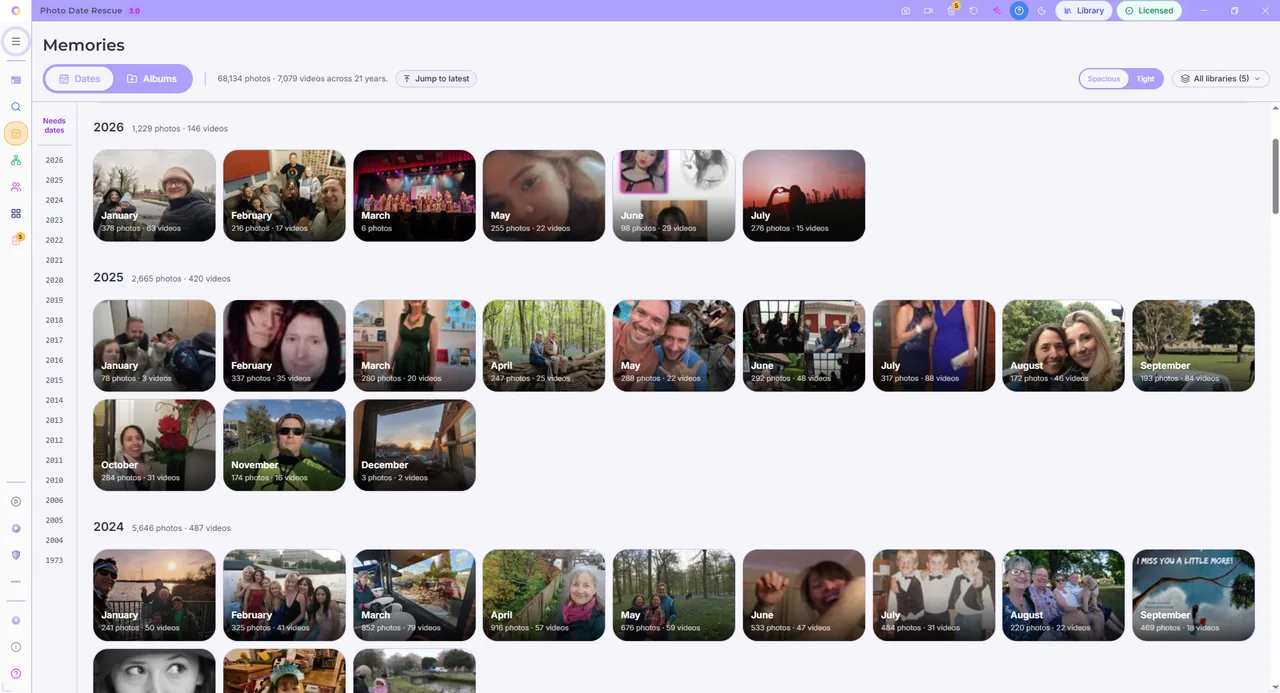Open the October 2025 card with 284 photos
The width and height of the screenshot is (1280, 693).
(x=154, y=445)
